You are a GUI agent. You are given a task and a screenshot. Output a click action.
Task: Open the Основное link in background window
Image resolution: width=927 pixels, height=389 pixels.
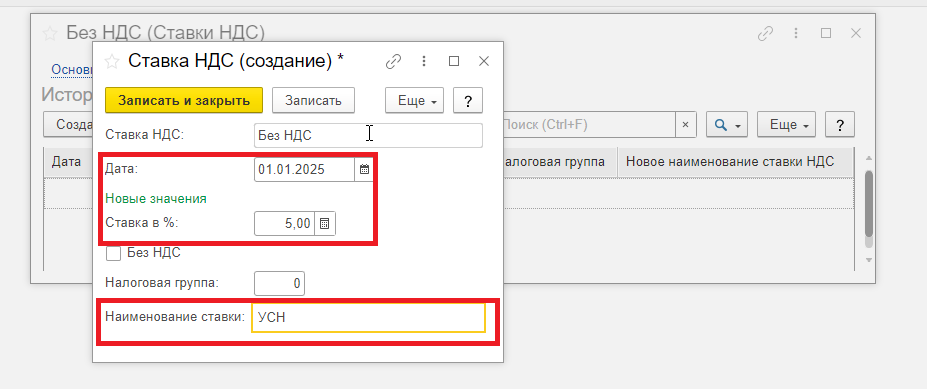click(x=72, y=70)
